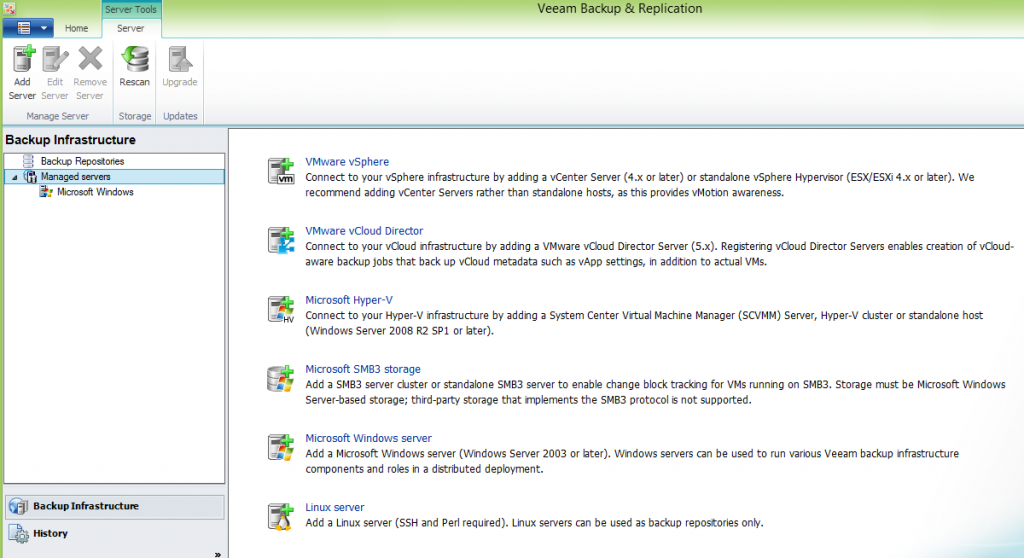This screenshot has width=1024, height=558.
Task: Expand the navigation pane overflow chevron
Action: click(x=217, y=553)
